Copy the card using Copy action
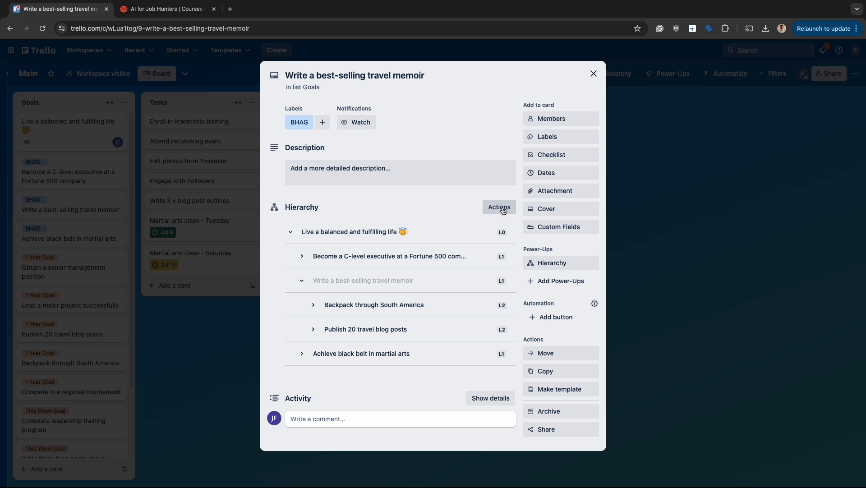 pyautogui.click(x=561, y=372)
